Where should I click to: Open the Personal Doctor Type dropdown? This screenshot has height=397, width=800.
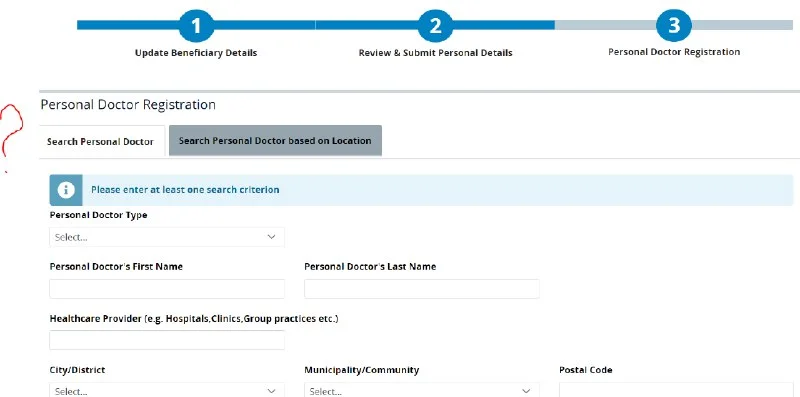167,237
